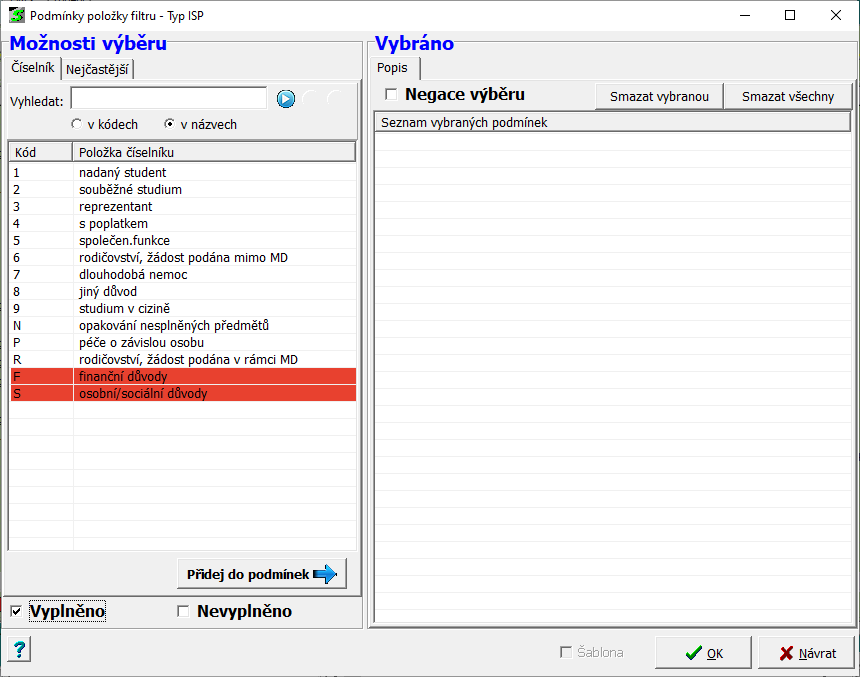Click the application icon in title bar
Image resolution: width=860 pixels, height=677 pixels.
(x=16, y=16)
